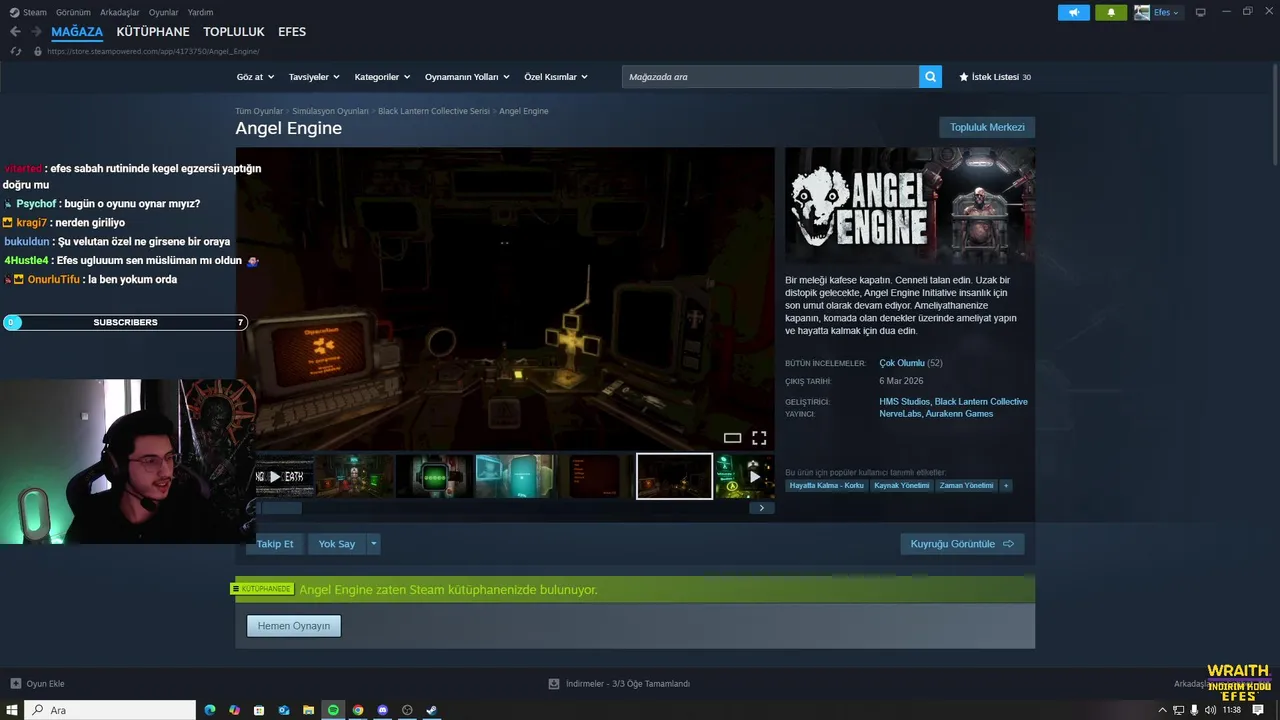Open the İndirmeler download manager icon
This screenshot has height=720, width=1280.
tap(554, 684)
